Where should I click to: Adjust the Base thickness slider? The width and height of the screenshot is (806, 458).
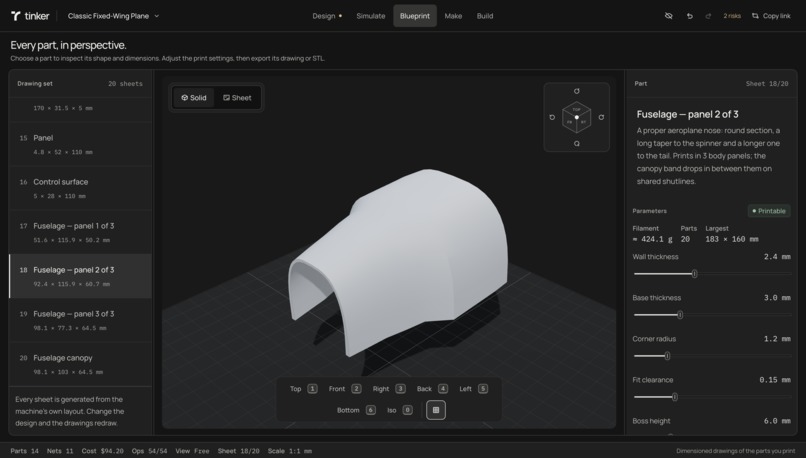click(711, 315)
